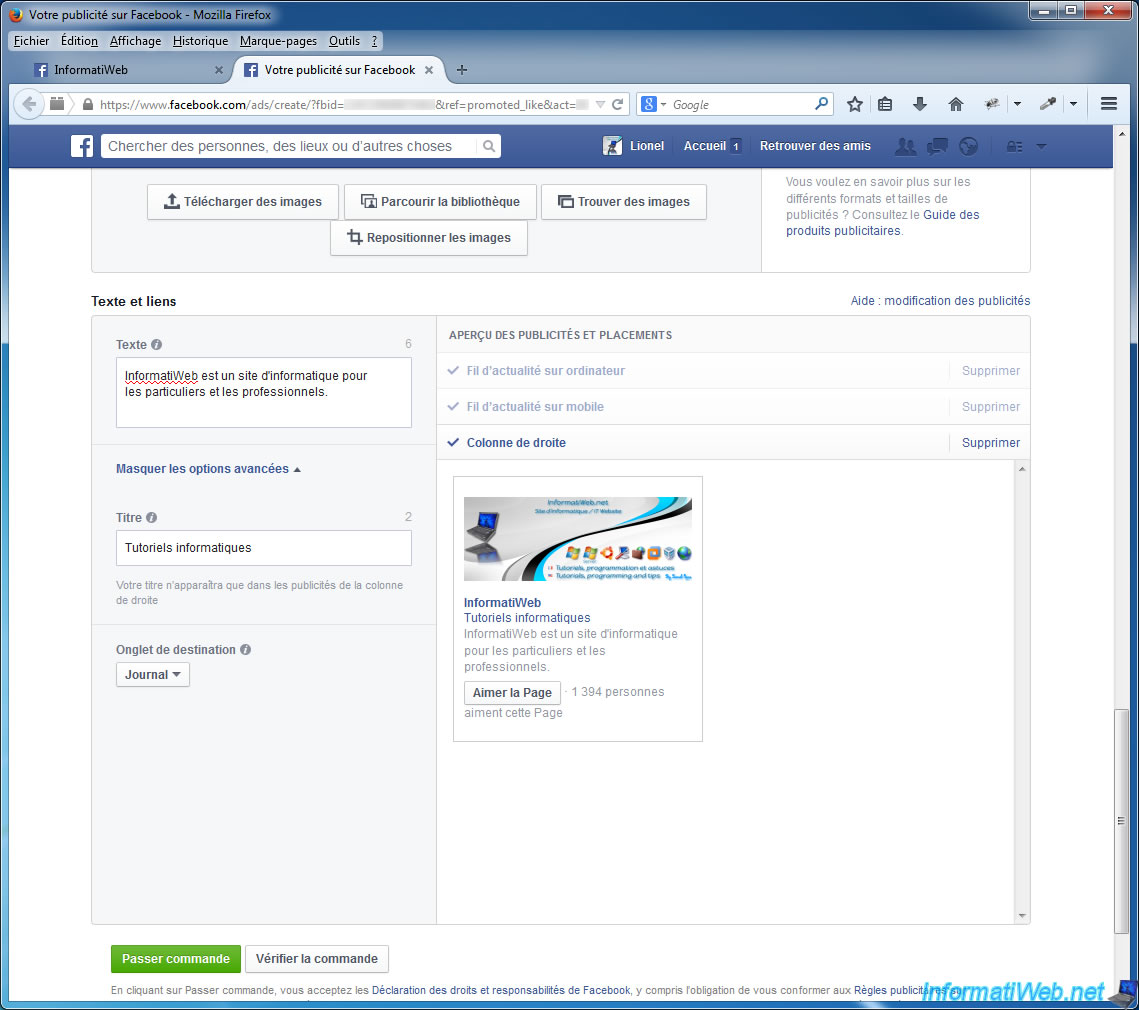Close the Votre publicité sur Facebook tab

(429, 70)
